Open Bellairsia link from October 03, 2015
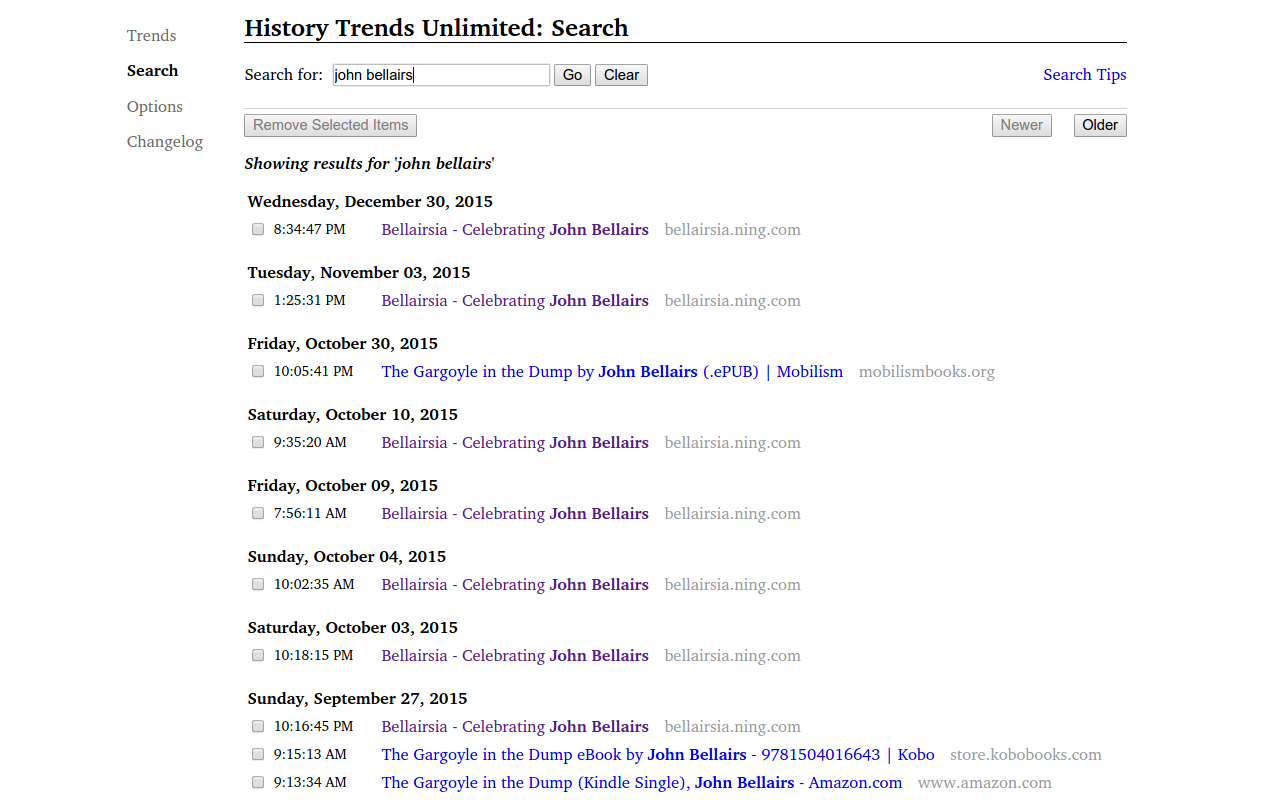Image resolution: width=1280 pixels, height=800 pixels. (515, 656)
